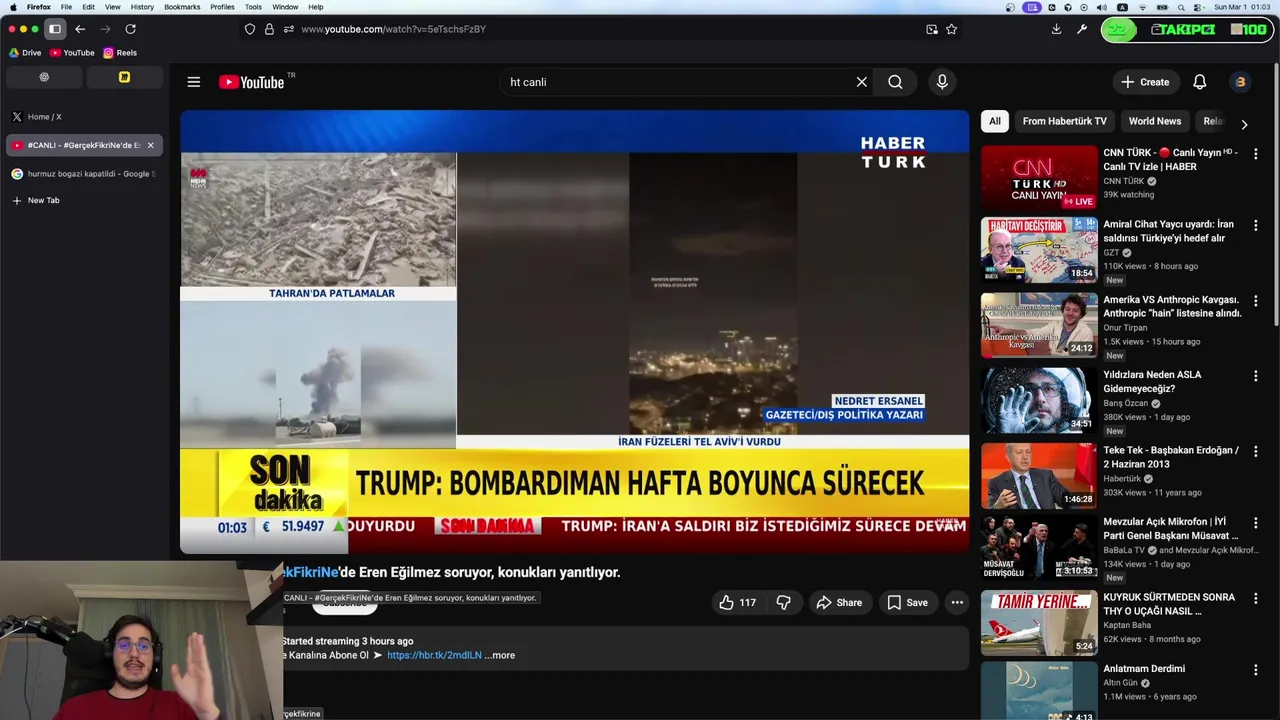The width and height of the screenshot is (1280, 720).
Task: Open options for Amiral Cihat Yaycı video
Action: pyautogui.click(x=1256, y=226)
